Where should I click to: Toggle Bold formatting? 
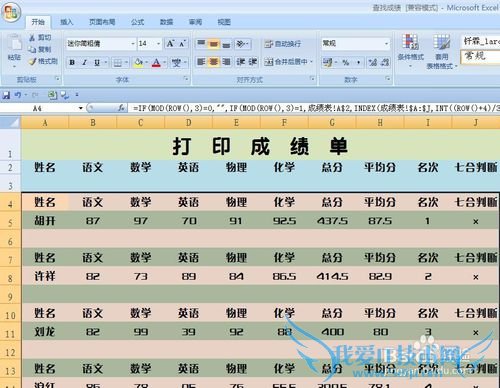click(x=72, y=62)
